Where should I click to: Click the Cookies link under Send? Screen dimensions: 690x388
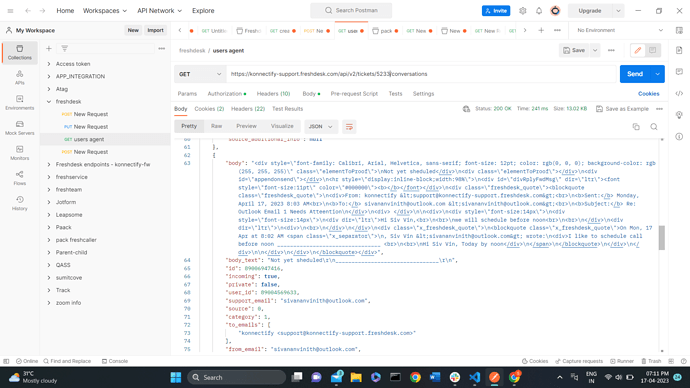pyautogui.click(x=649, y=94)
